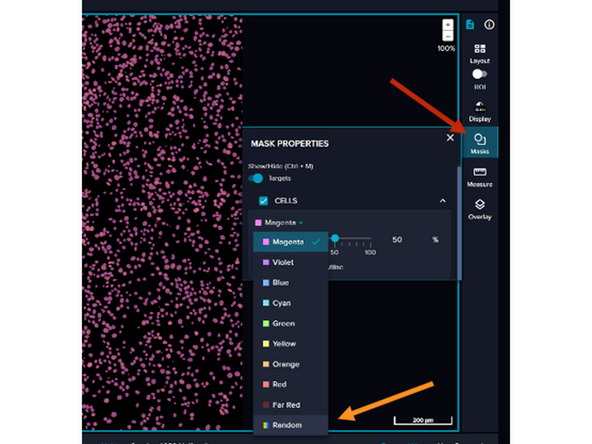Click the 100% zoom level text
592x444 pixels.
pyautogui.click(x=446, y=48)
